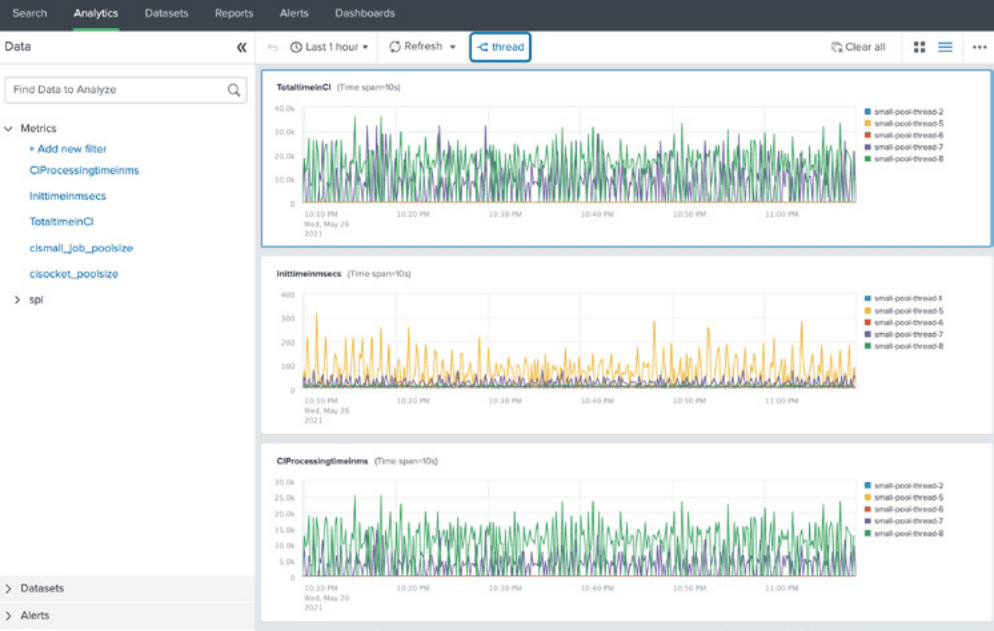Switch charts to grid view layout
The width and height of the screenshot is (994, 631).
click(x=919, y=46)
